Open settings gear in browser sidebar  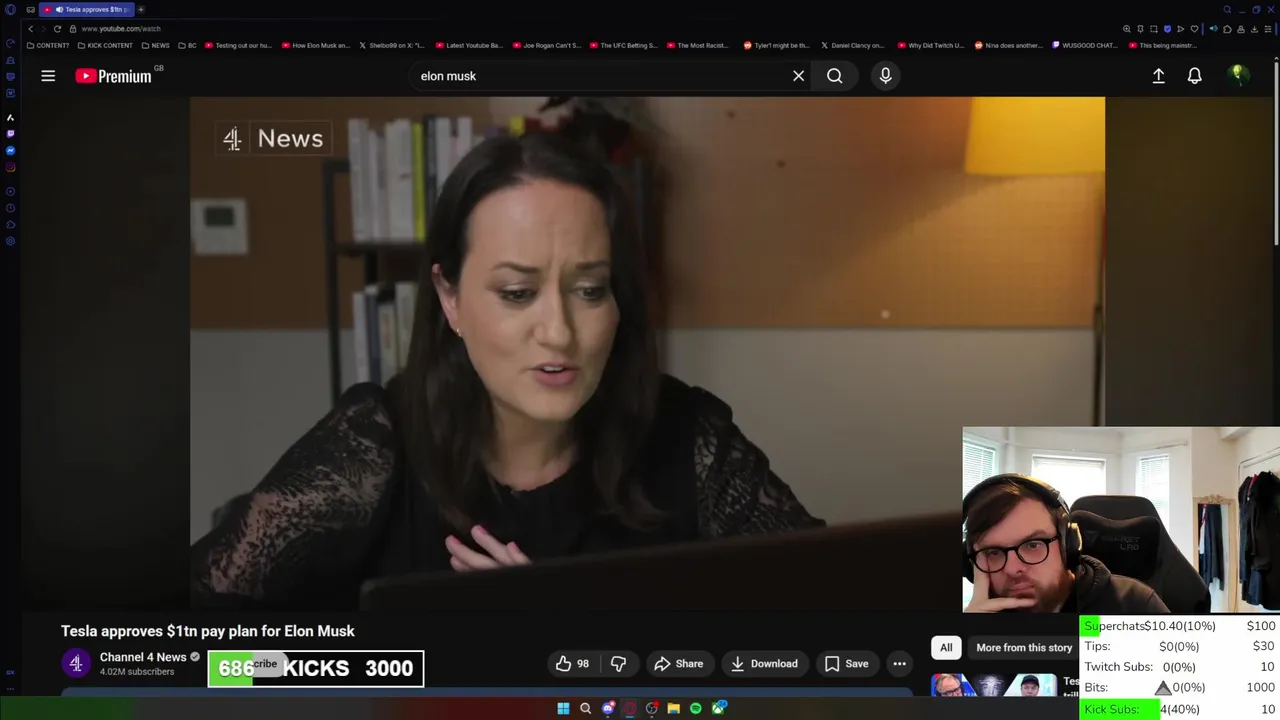coord(10,241)
